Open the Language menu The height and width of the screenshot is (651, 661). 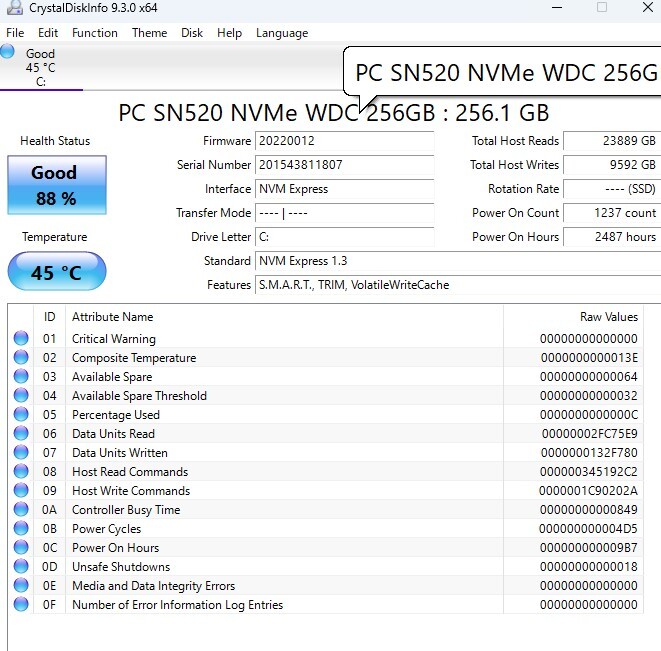tap(282, 33)
